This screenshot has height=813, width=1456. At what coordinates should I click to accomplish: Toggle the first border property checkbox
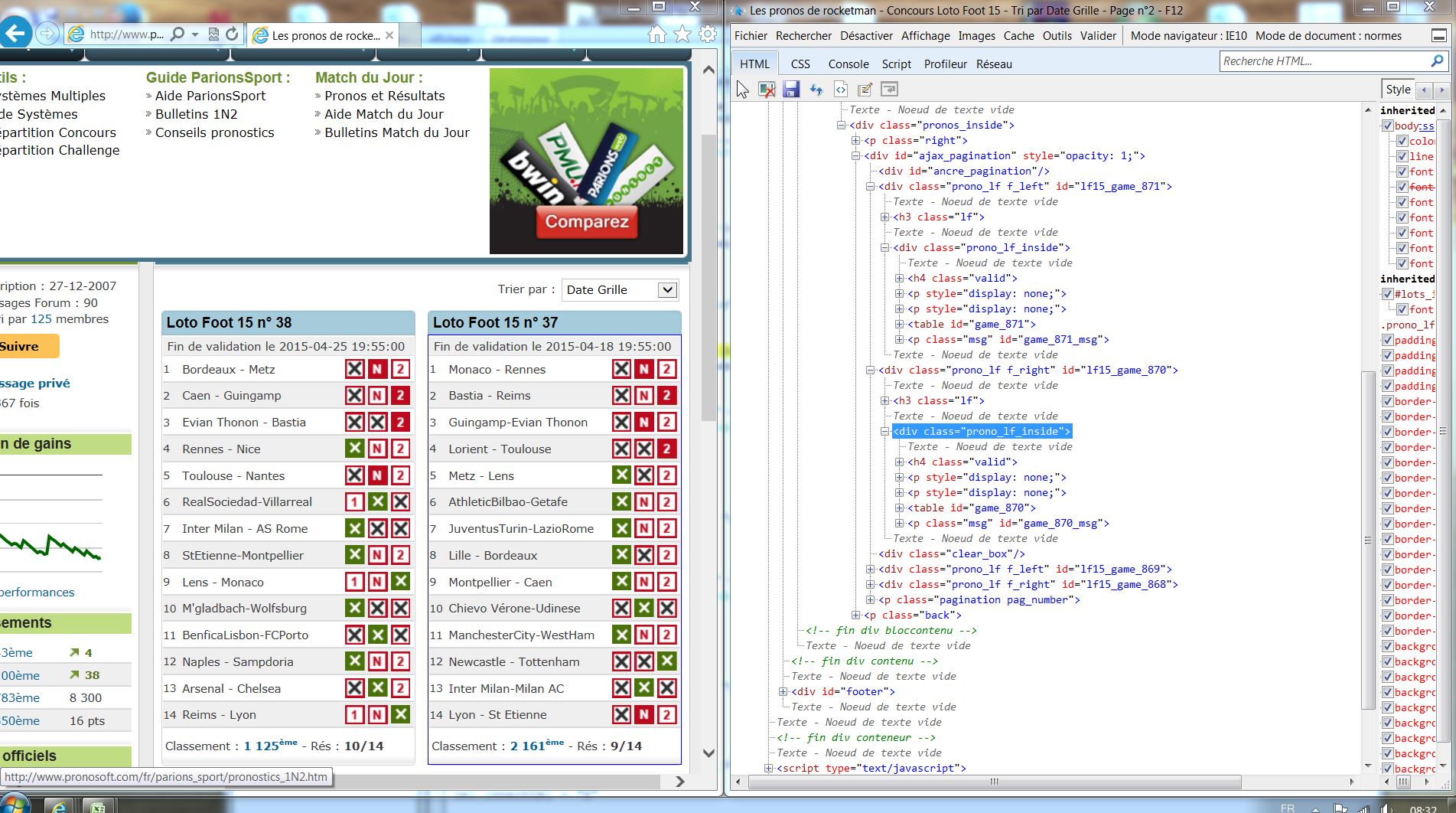point(1387,401)
